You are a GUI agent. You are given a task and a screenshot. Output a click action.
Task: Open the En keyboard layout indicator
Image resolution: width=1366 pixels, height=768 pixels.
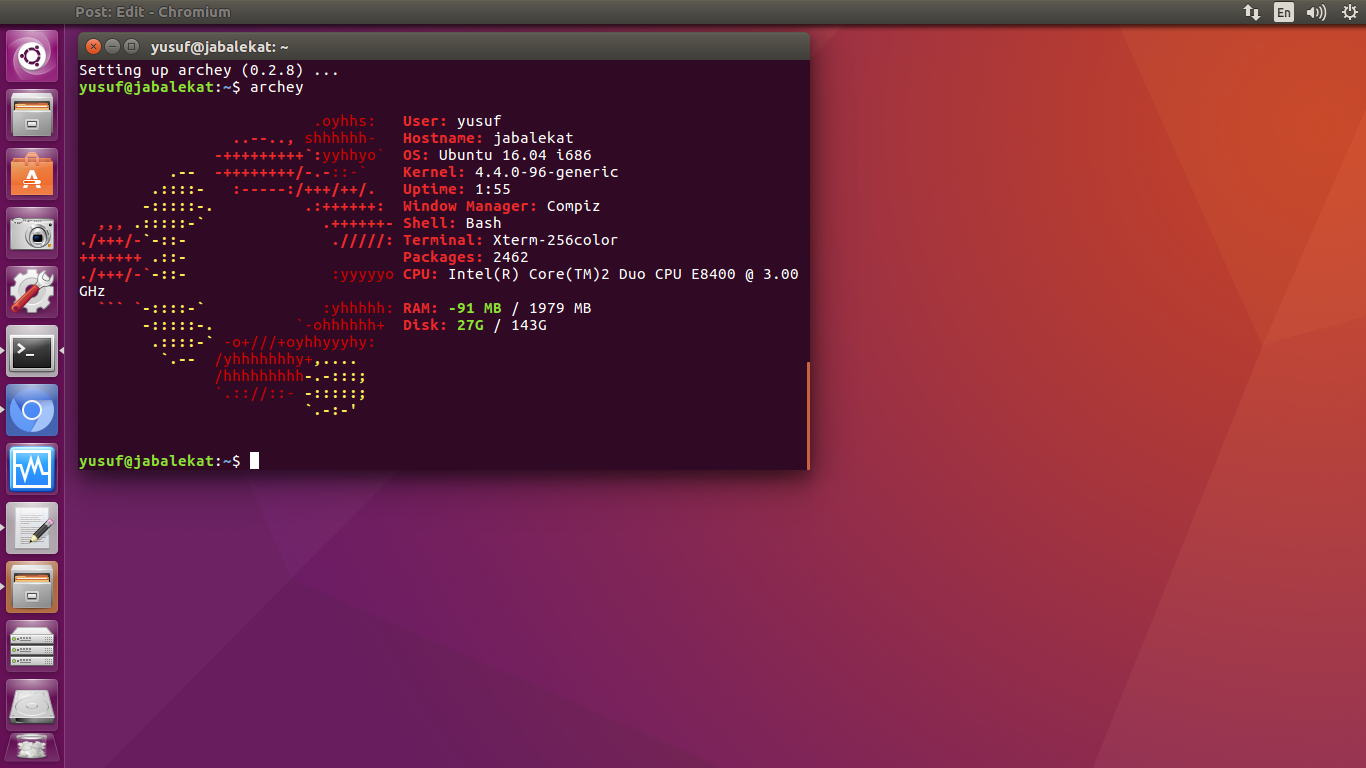pyautogui.click(x=1283, y=12)
